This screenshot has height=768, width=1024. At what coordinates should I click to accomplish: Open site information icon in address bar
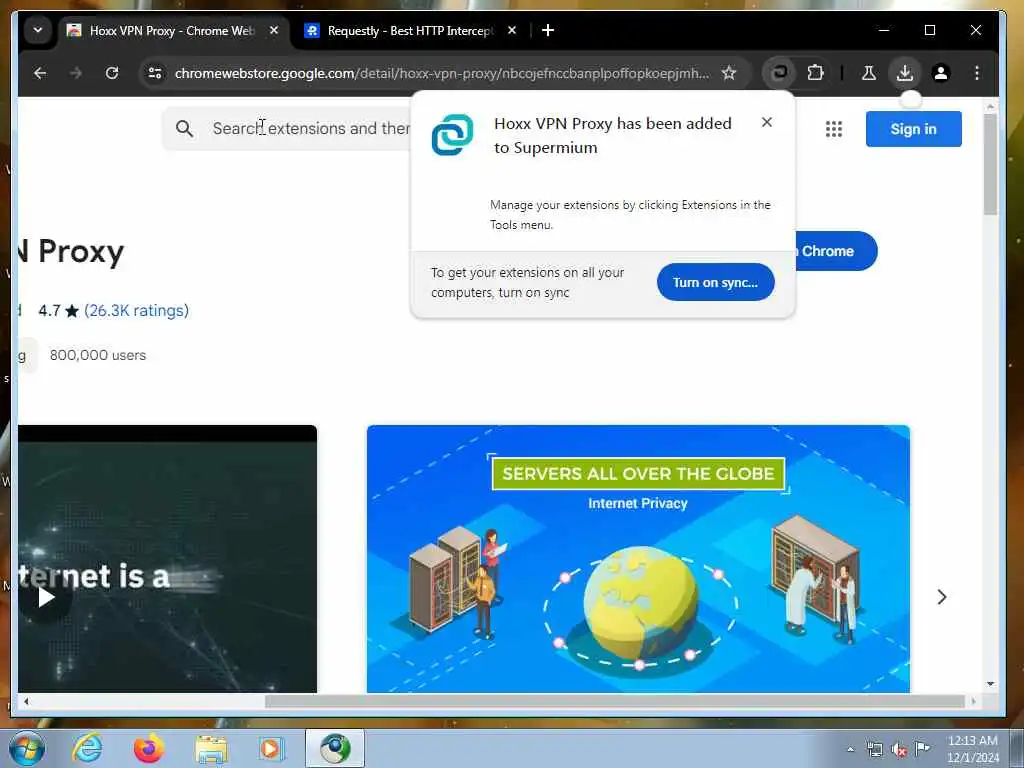pyautogui.click(x=155, y=73)
